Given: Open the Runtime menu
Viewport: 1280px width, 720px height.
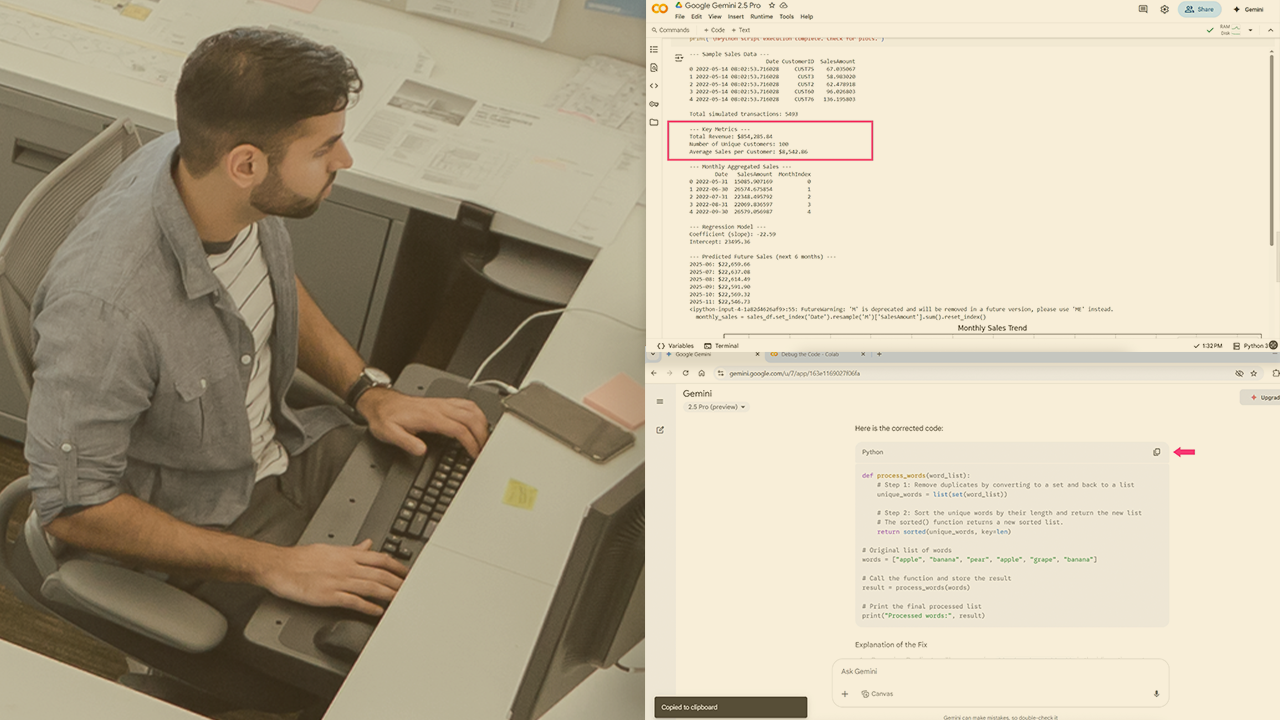Looking at the screenshot, I should point(761,17).
